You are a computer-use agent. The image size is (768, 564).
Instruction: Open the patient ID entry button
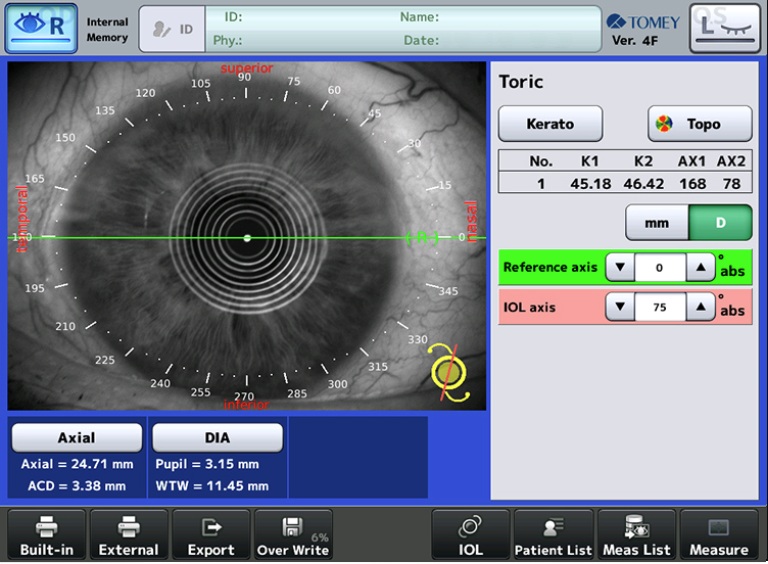point(171,29)
